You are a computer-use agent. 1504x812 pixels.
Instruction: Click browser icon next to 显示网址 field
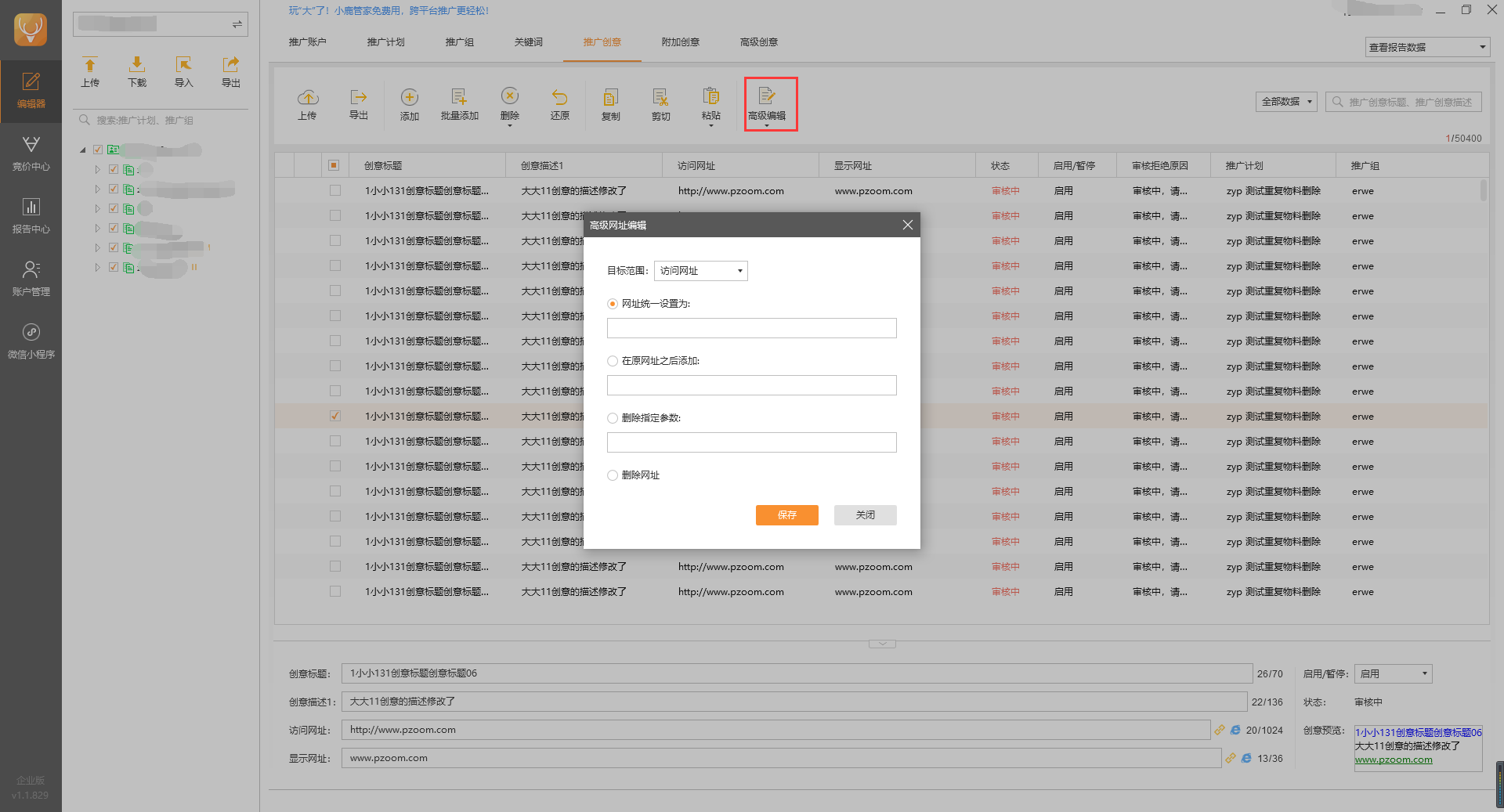[x=1246, y=758]
